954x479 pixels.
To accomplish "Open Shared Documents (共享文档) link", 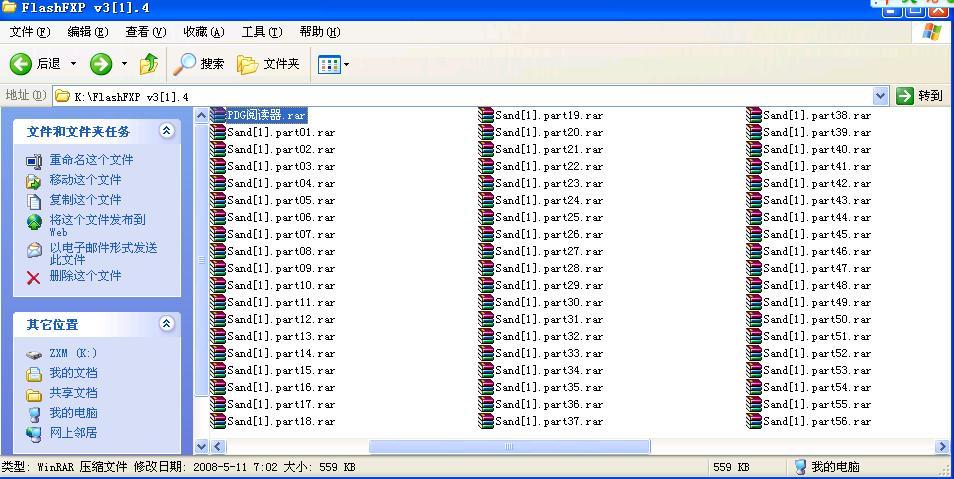I will point(73,393).
